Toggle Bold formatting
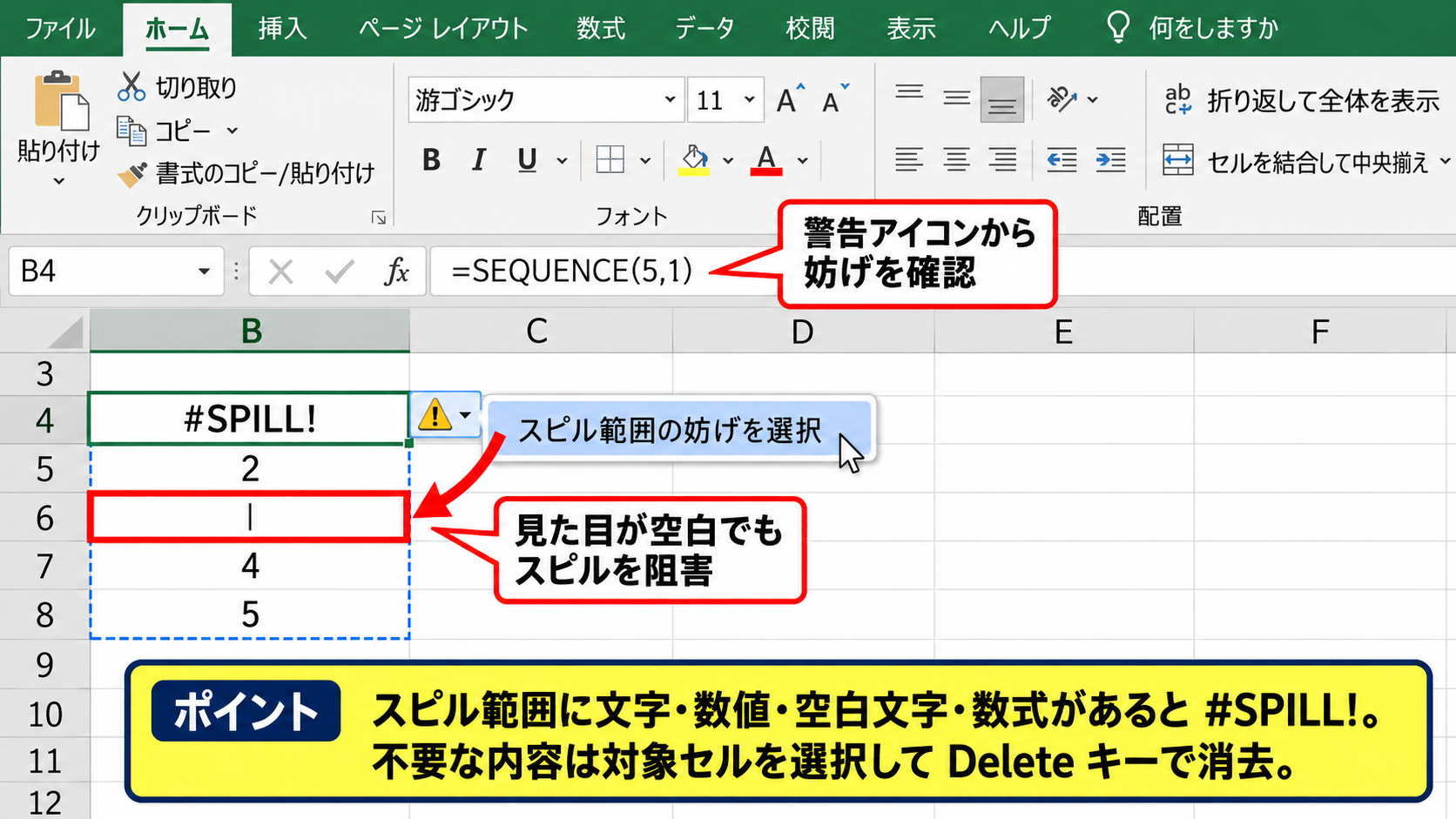Viewport: 1456px width, 819px height. point(431,160)
